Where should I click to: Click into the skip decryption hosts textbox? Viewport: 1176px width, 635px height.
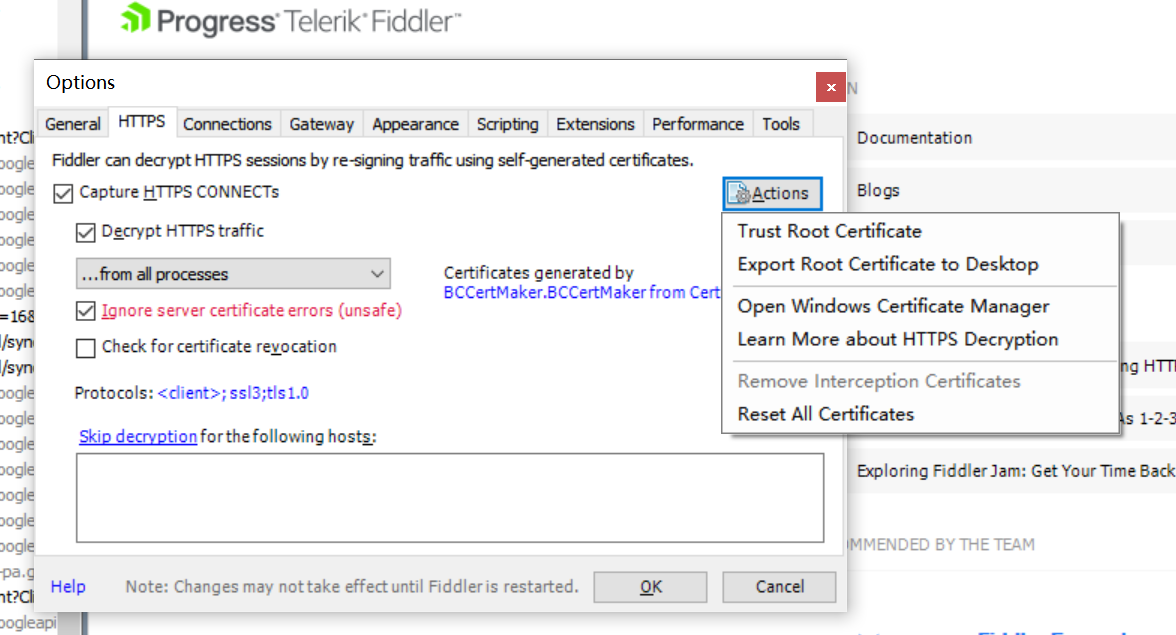coord(449,497)
